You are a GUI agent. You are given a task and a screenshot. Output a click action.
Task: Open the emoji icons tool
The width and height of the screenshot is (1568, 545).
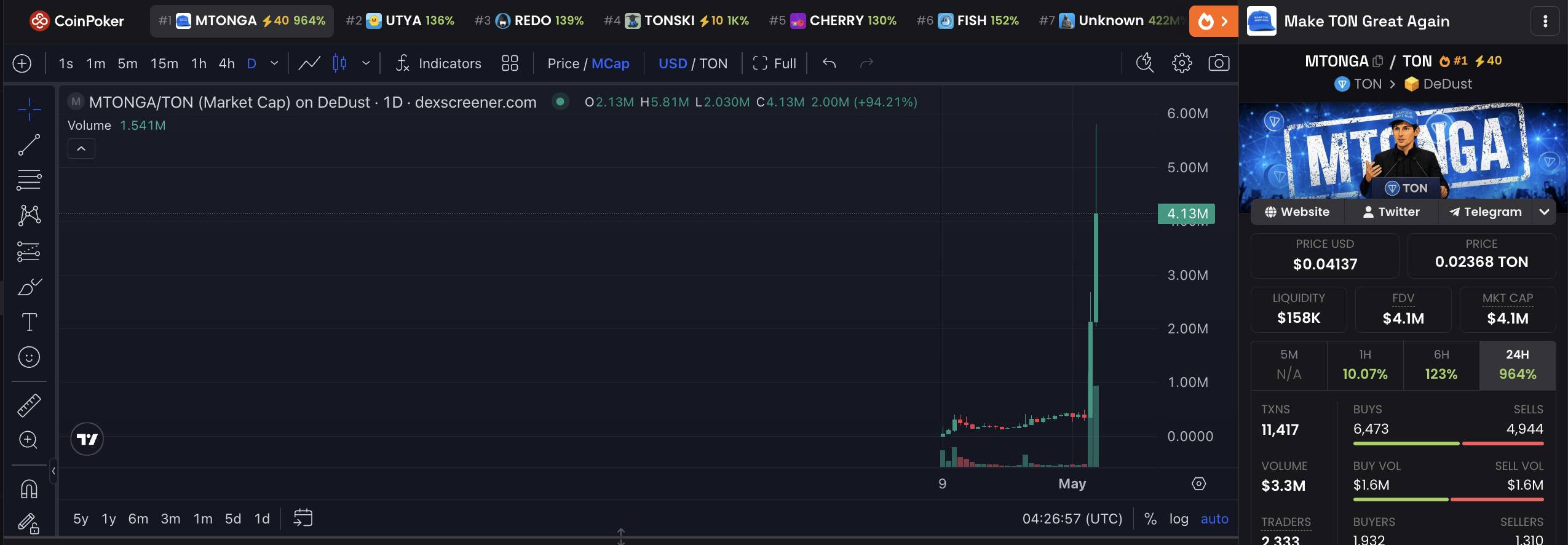coord(29,357)
